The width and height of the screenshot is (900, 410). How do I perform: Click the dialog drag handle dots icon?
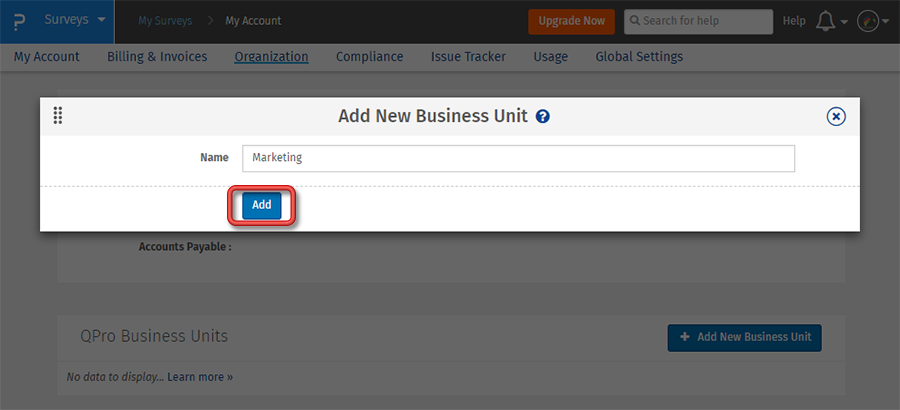click(x=58, y=116)
